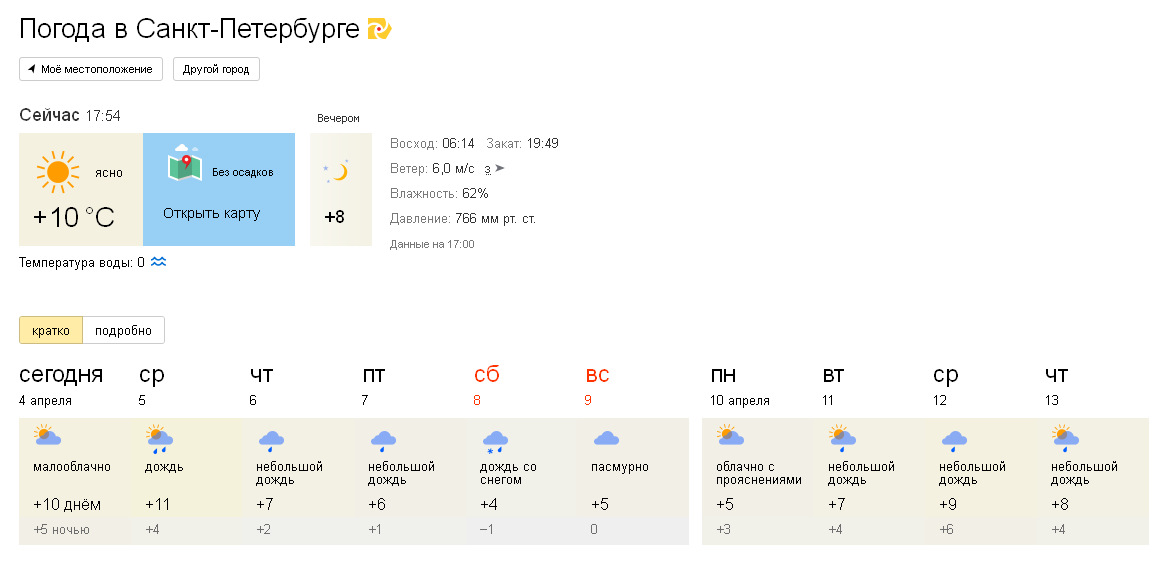The image size is (1159, 566).
Task: Click the Thursday чт 13 rain icon
Action: (1064, 438)
